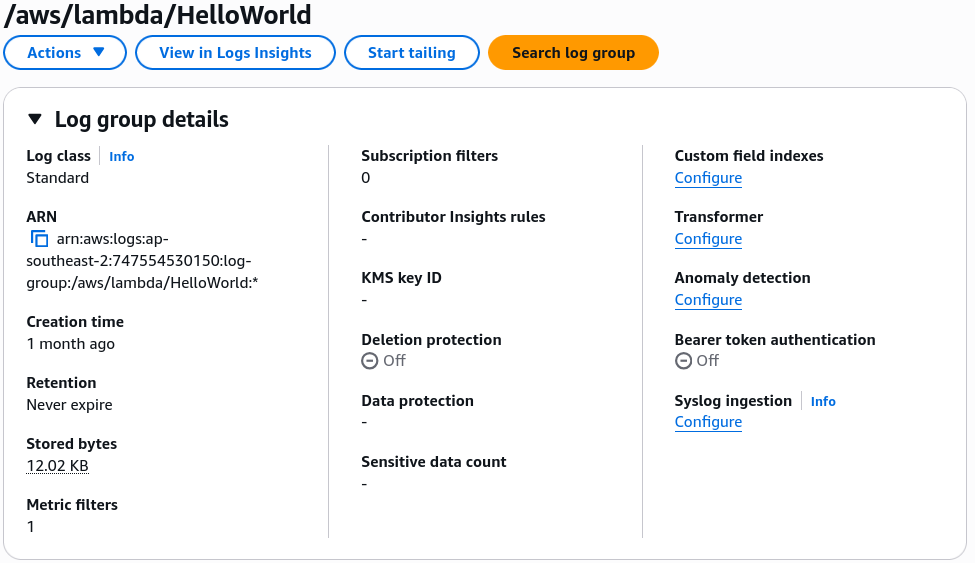
Task: Open Info link next to Log class
Action: click(122, 156)
